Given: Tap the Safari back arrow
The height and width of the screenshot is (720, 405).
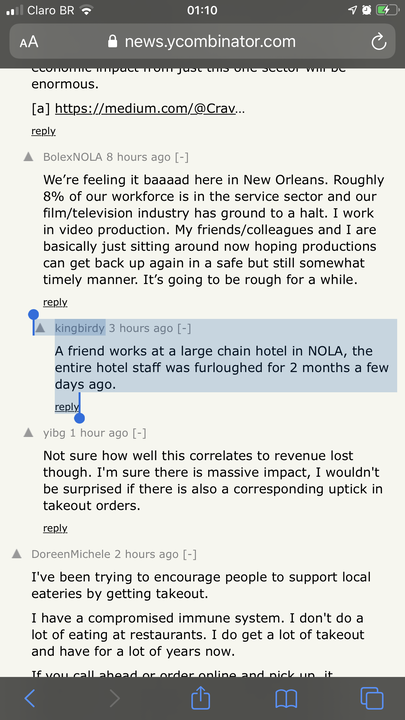Looking at the screenshot, I should (29, 698).
